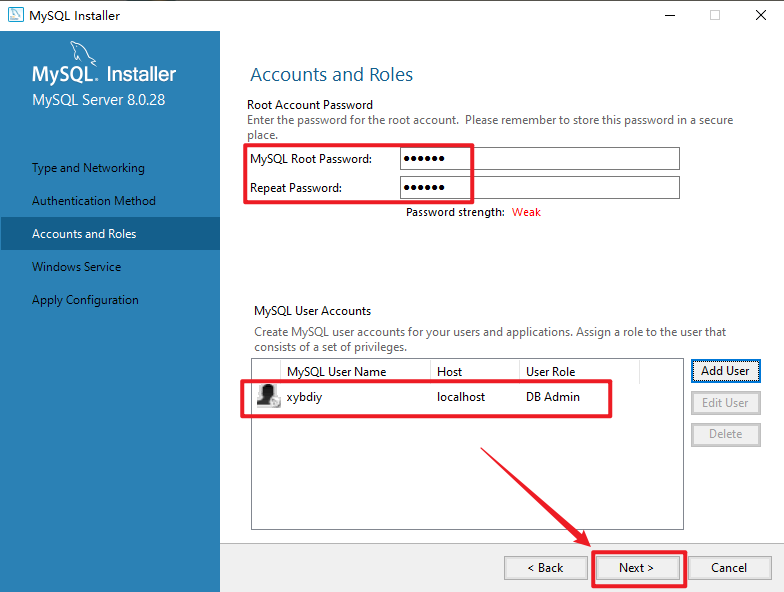Select the User Role column header
Image resolution: width=784 pixels, height=592 pixels.
point(580,372)
